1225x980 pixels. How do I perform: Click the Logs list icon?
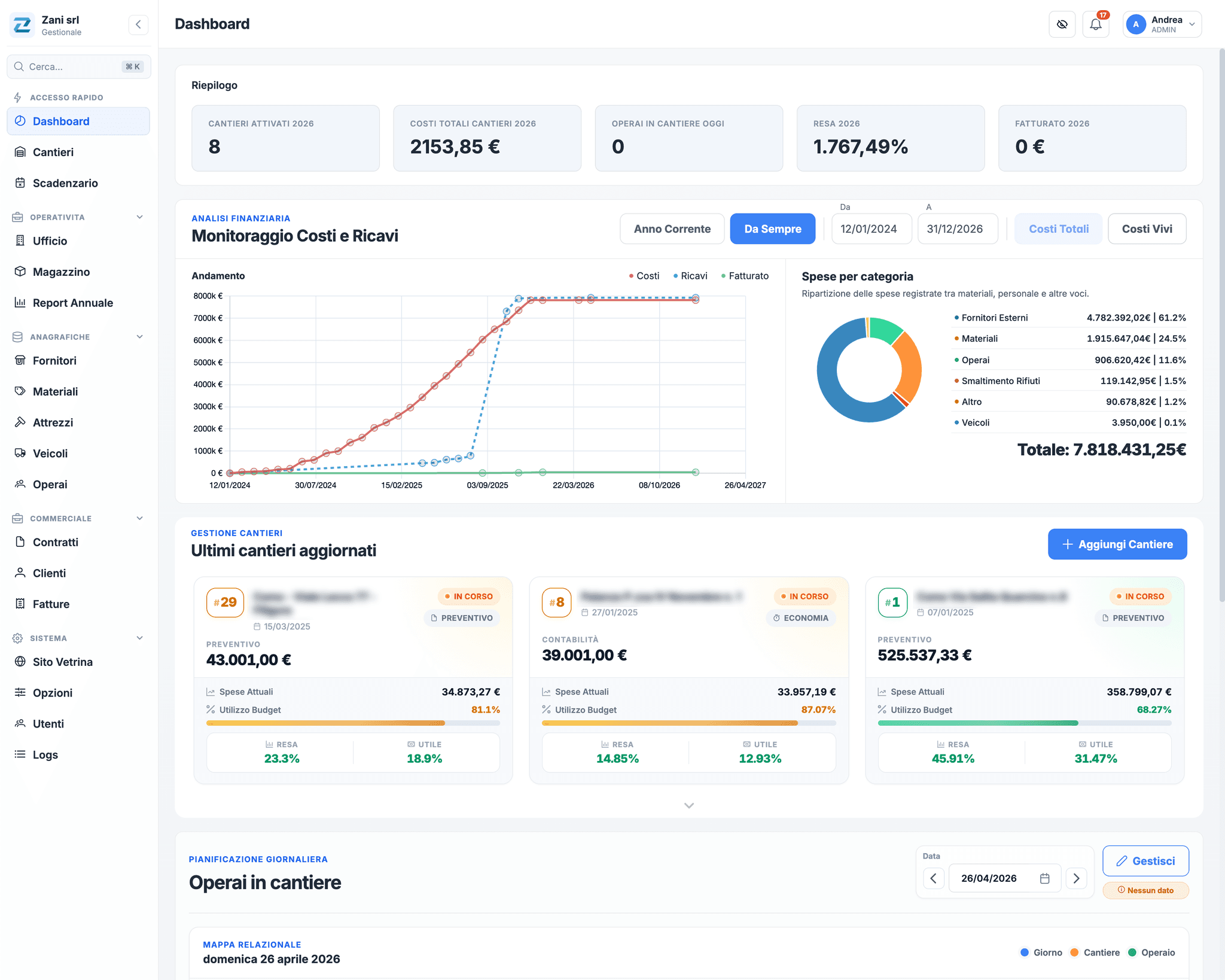tap(20, 754)
